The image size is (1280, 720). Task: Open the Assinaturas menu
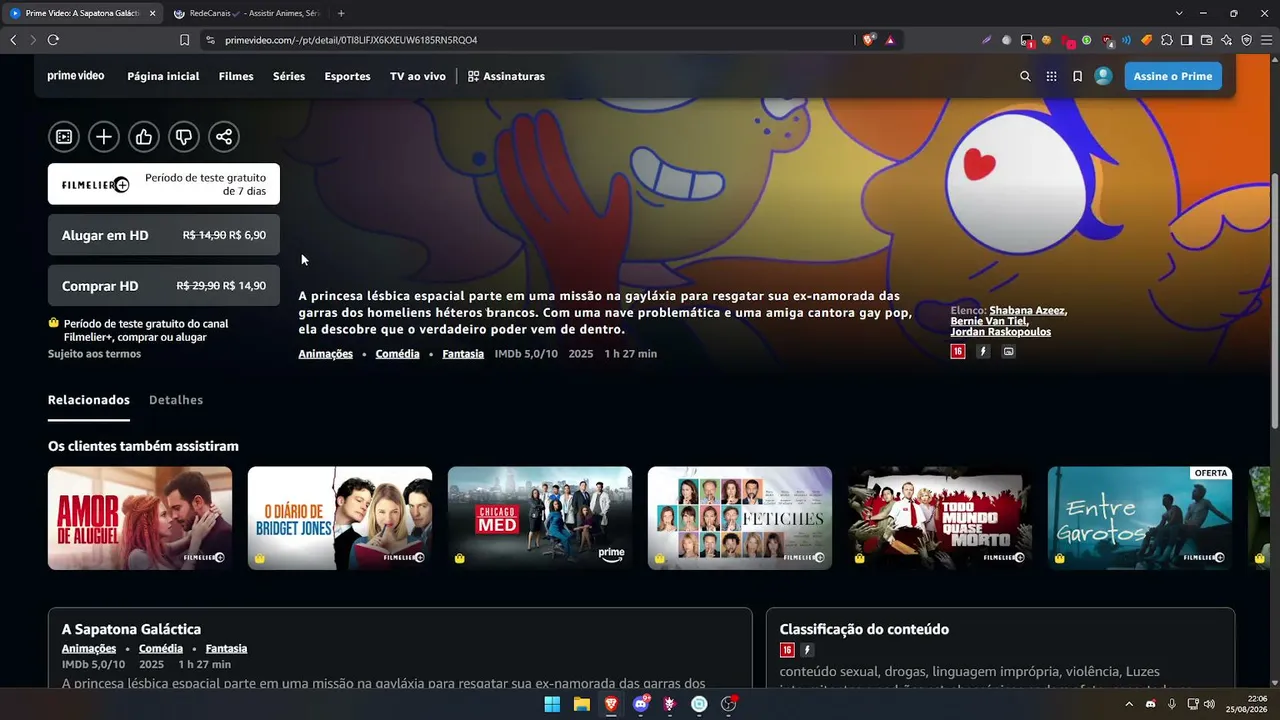(506, 76)
